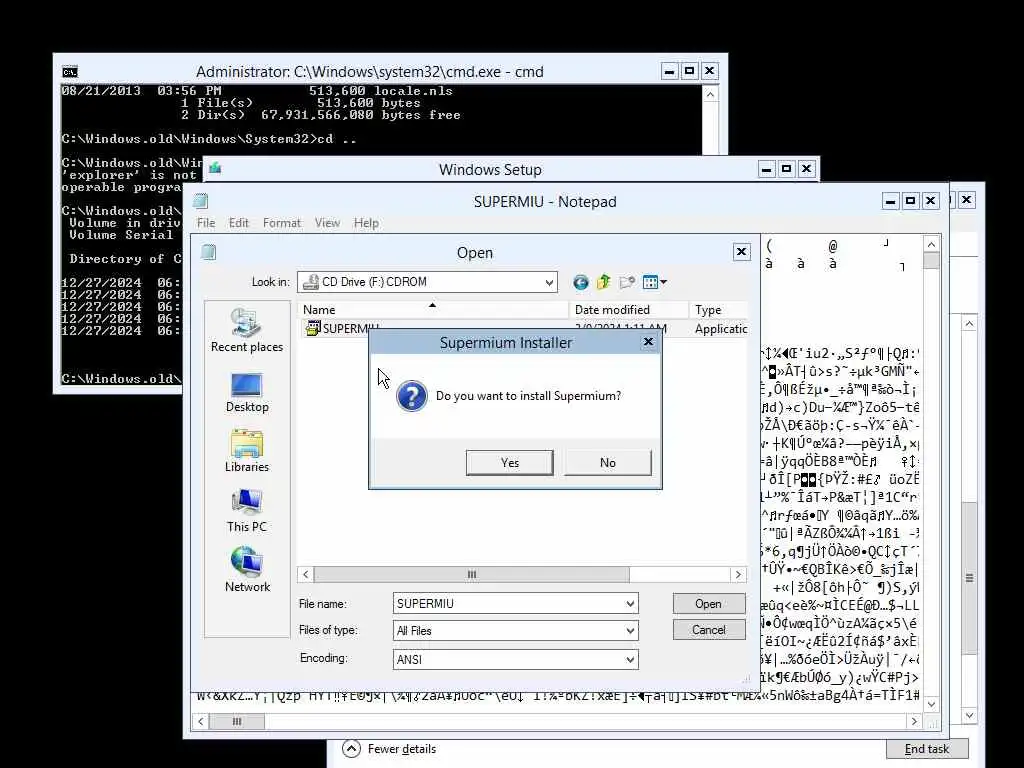Click the cmd window system icon

pyautogui.click(x=70, y=72)
